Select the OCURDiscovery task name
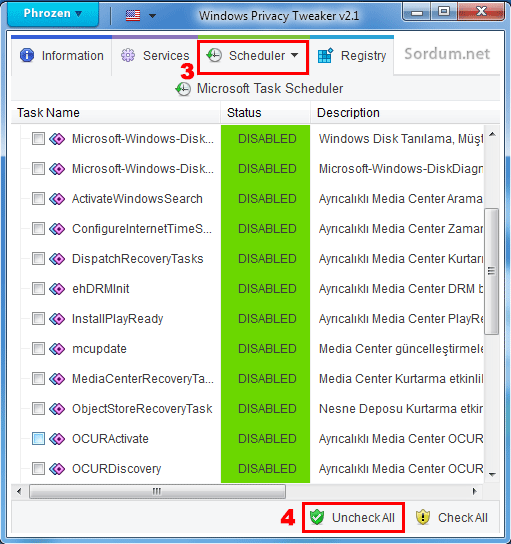The image size is (511, 544). click(x=117, y=469)
